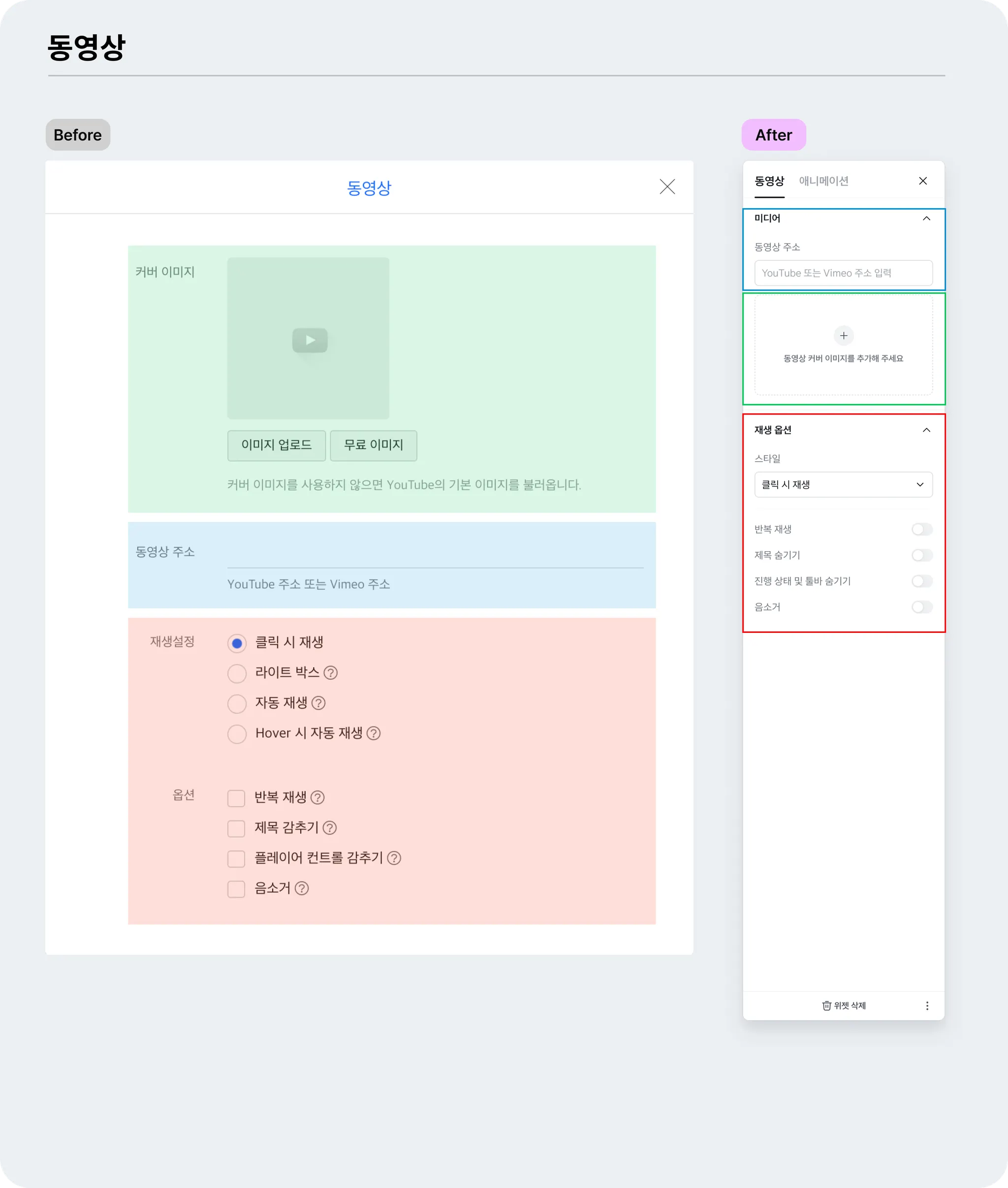1008x1188 pixels.
Task: Toggle the 음소거 switch on
Action: click(x=922, y=607)
